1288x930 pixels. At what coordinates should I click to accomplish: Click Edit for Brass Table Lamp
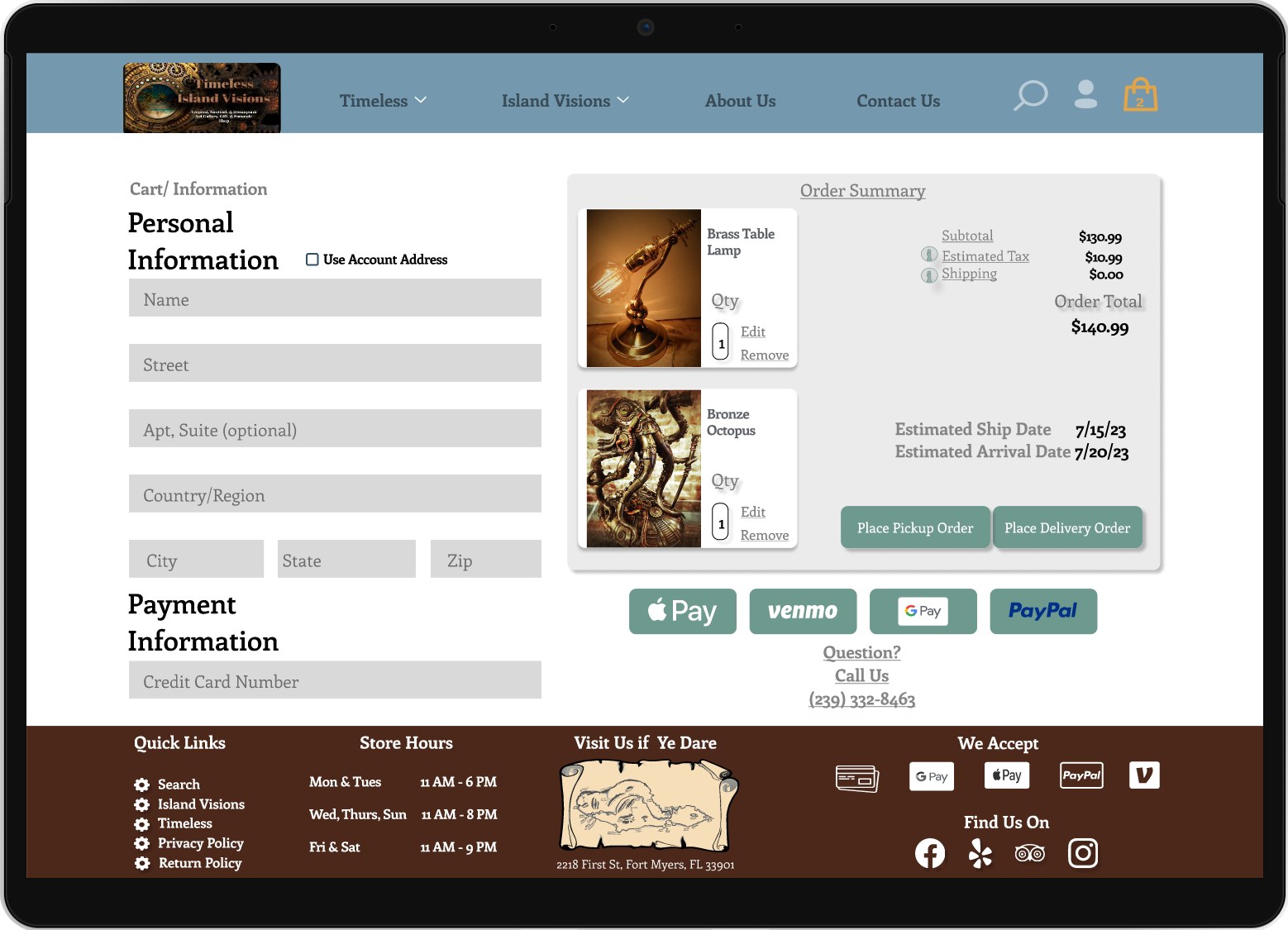coord(753,331)
